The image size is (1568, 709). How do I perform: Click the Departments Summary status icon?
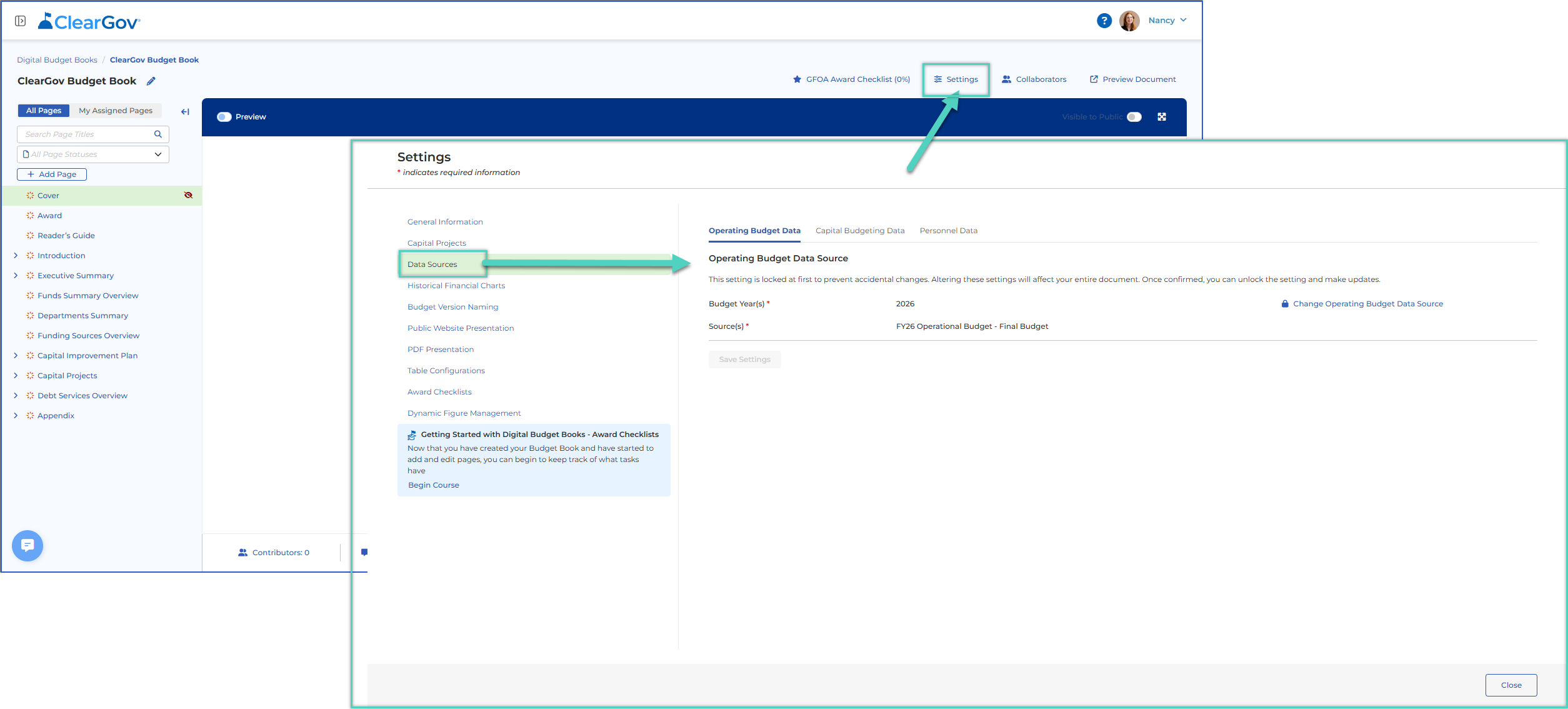tap(30, 316)
